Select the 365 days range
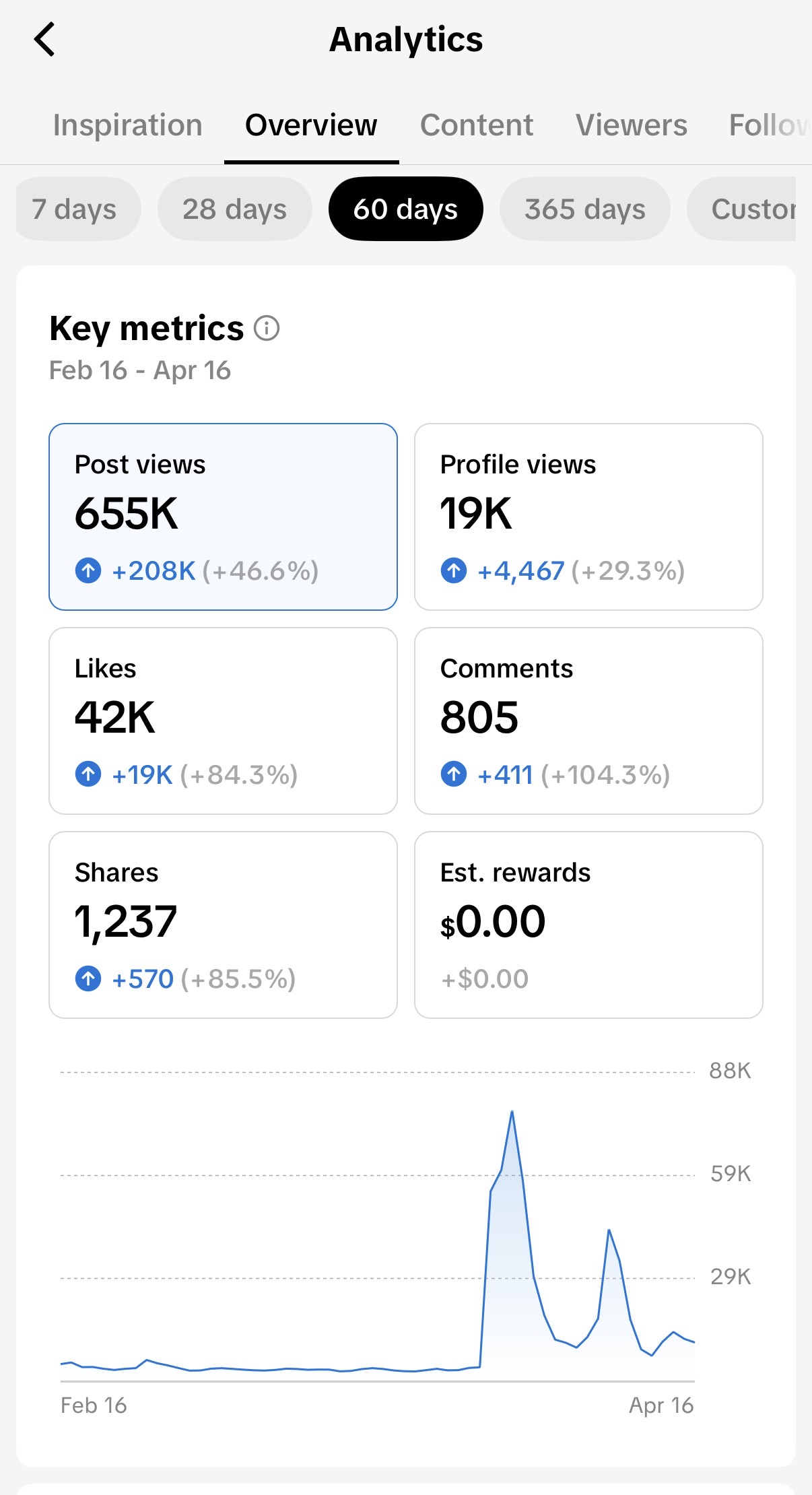Screen dimensions: 812x1495 [585, 209]
